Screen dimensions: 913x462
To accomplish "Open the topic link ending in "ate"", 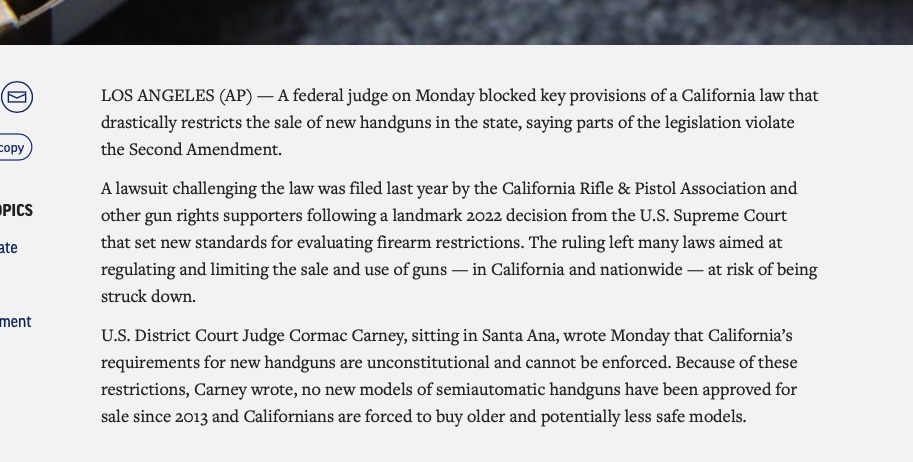I will point(8,247).
